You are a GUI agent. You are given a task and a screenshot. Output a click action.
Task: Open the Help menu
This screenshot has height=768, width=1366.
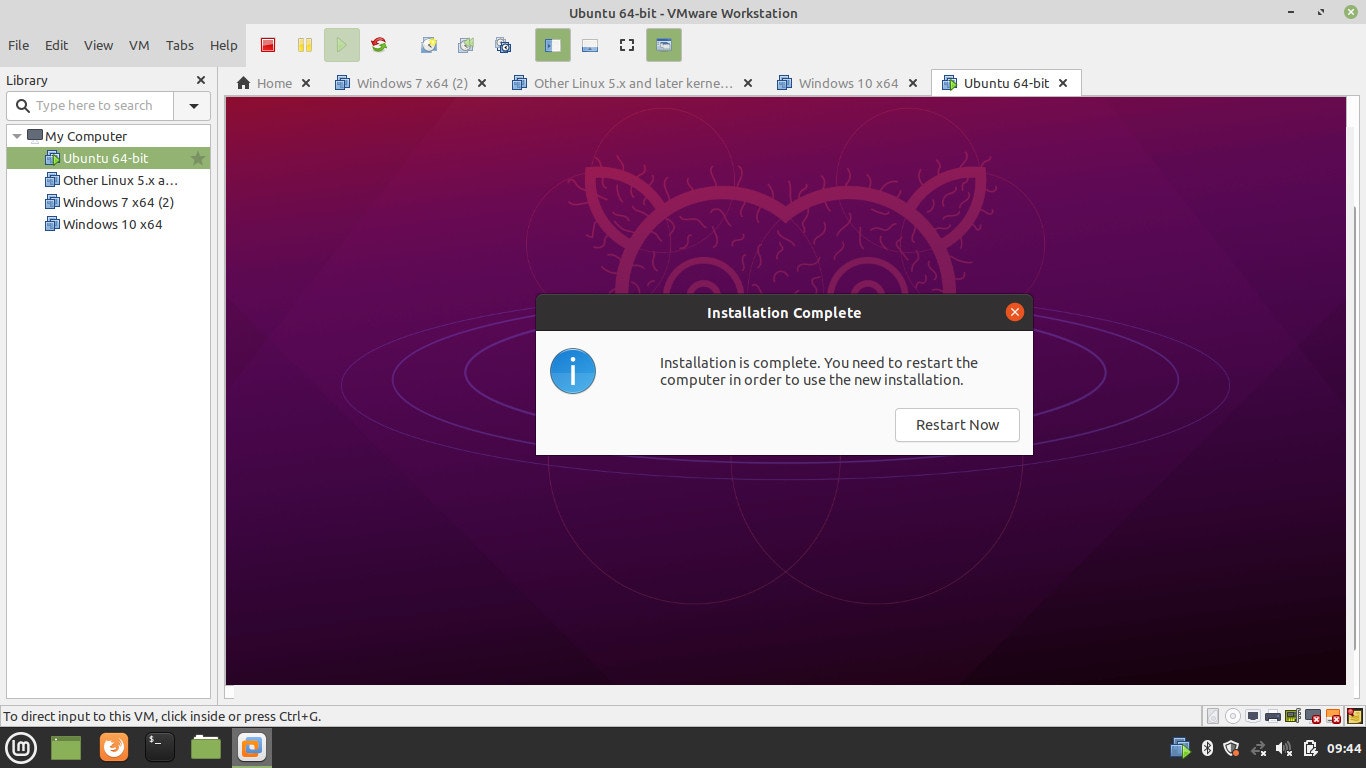click(224, 45)
